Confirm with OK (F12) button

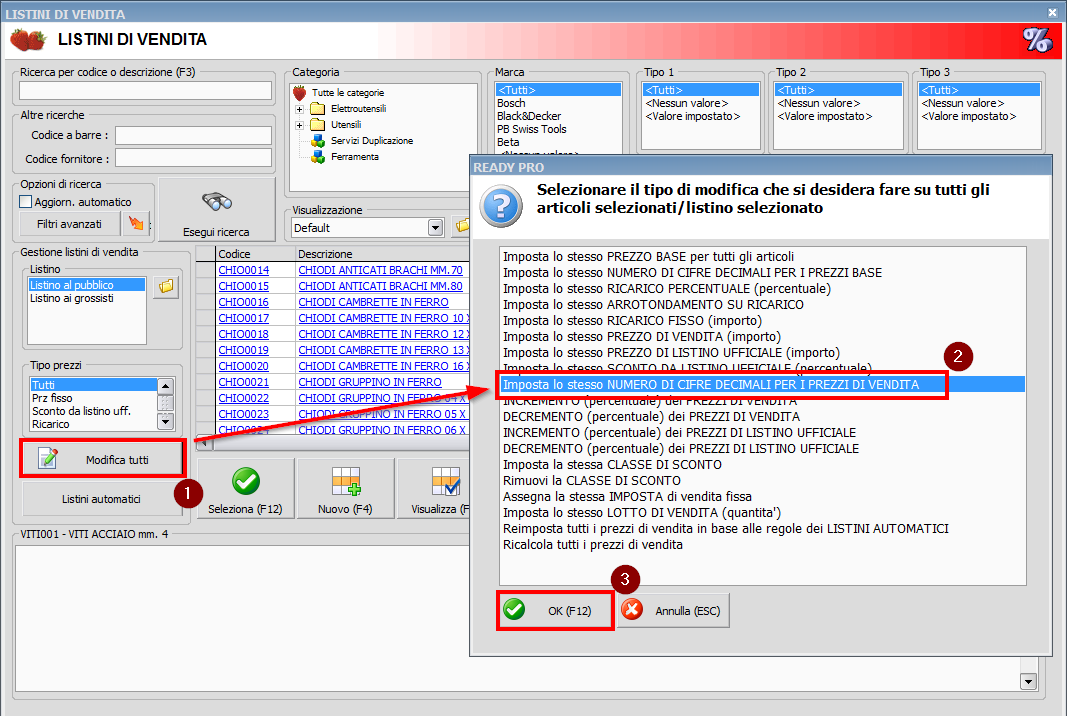[x=555, y=611]
